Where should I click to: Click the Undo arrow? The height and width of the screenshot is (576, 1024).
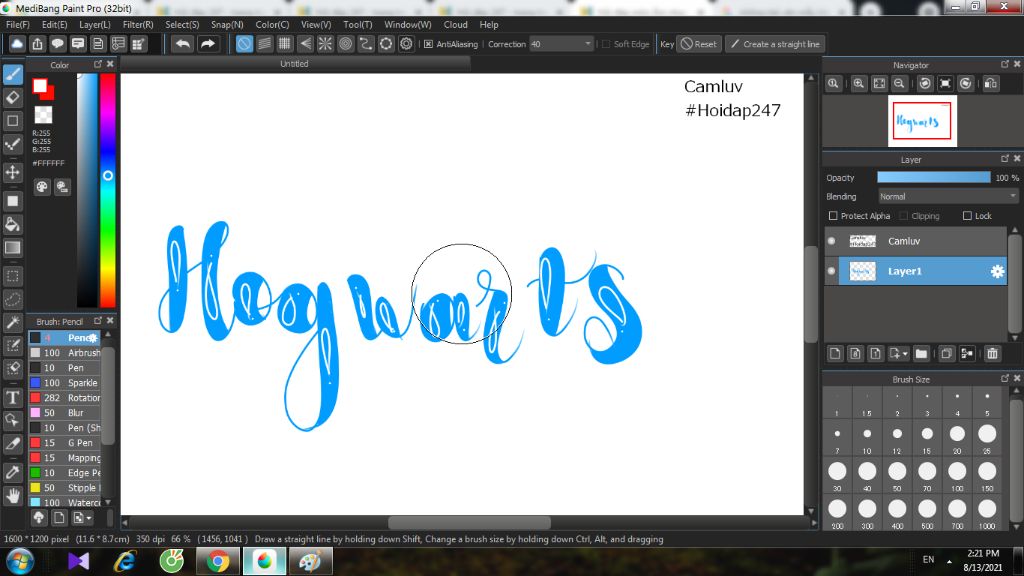pos(183,44)
